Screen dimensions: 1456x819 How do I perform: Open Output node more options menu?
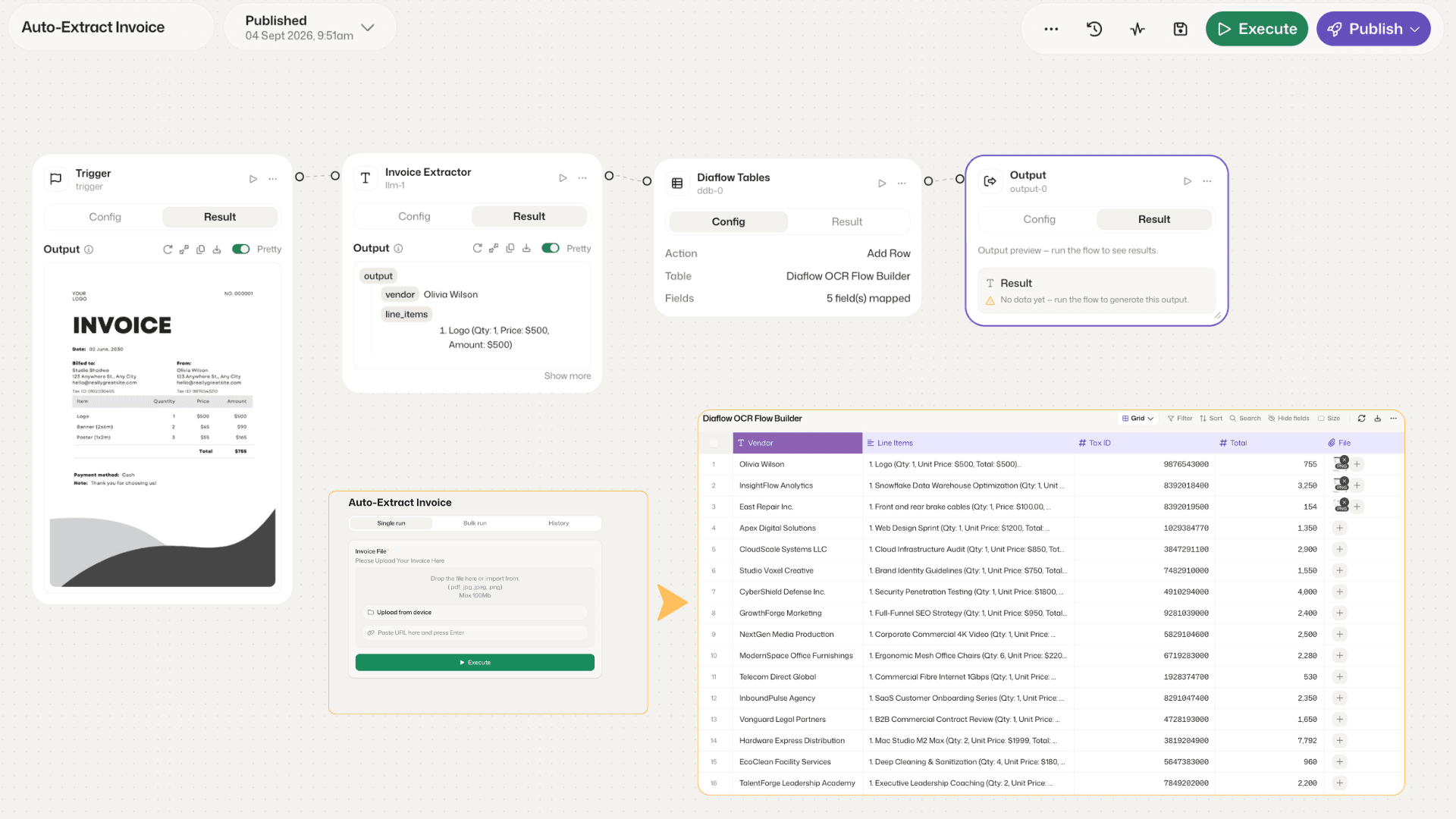pos(1207,181)
